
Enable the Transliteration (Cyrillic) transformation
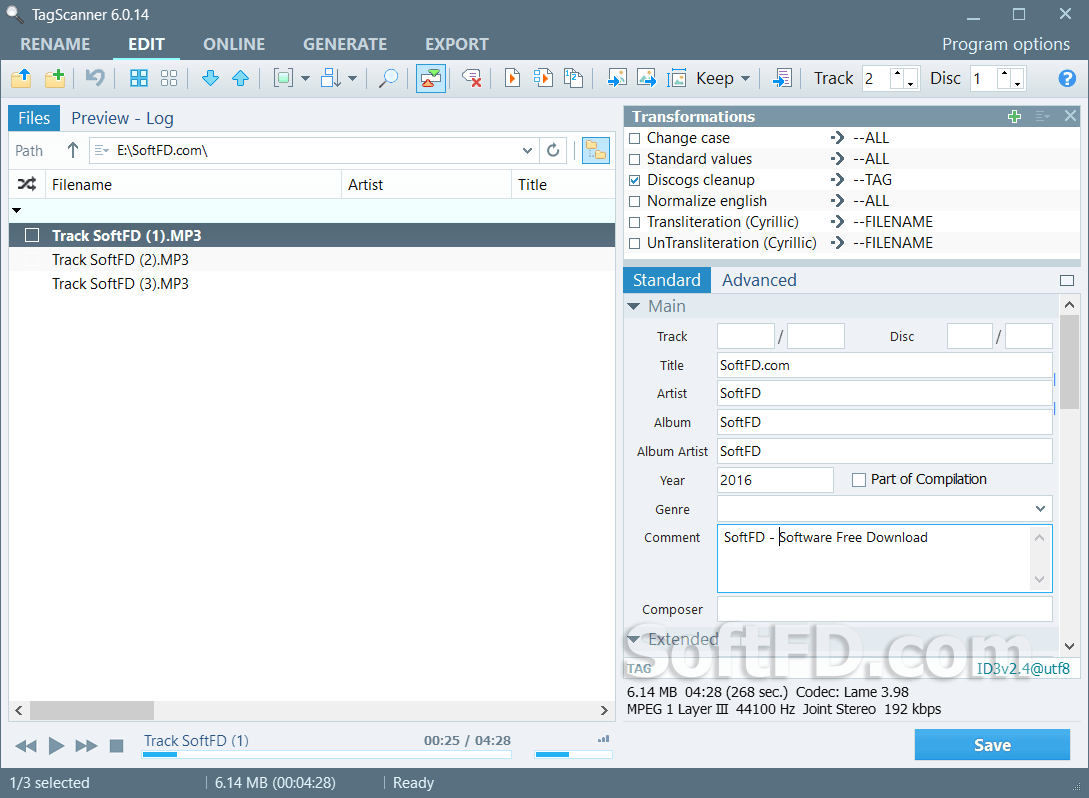pyautogui.click(x=634, y=222)
